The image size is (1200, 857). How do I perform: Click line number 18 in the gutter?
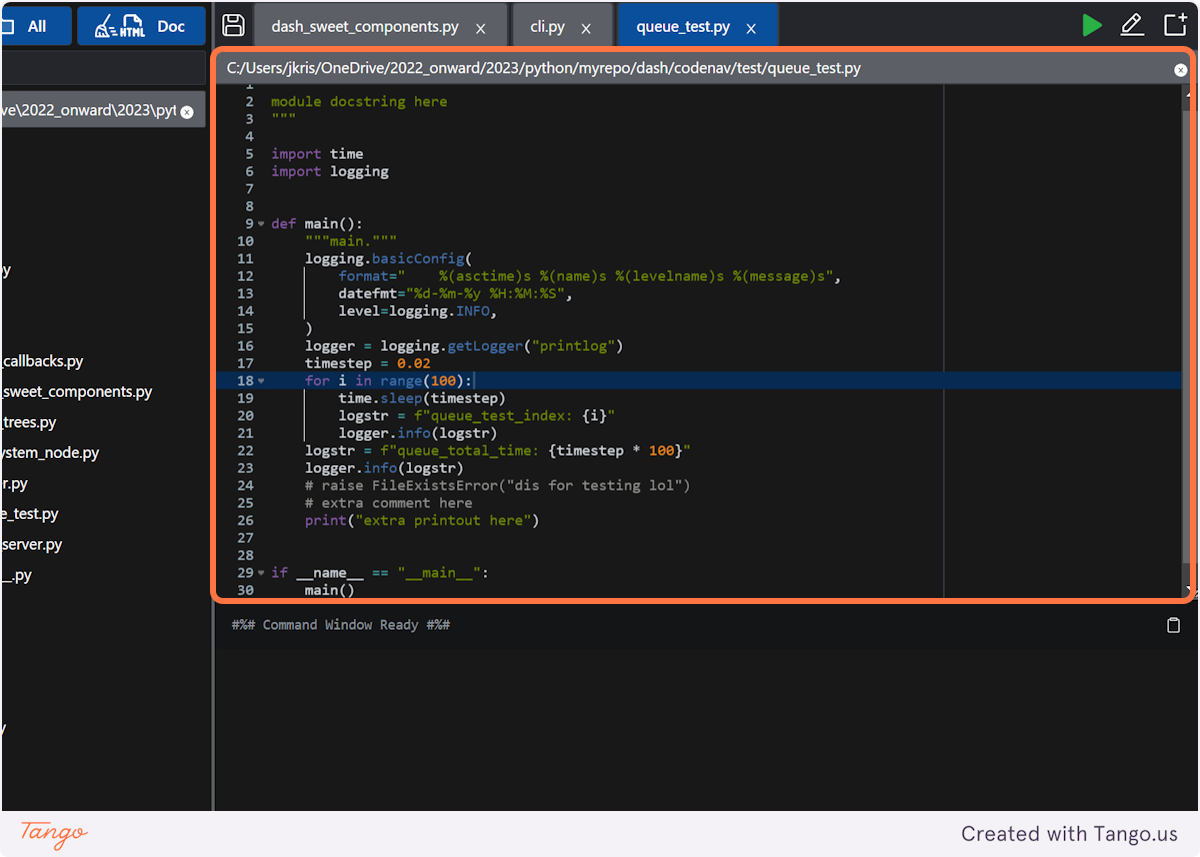[246, 381]
